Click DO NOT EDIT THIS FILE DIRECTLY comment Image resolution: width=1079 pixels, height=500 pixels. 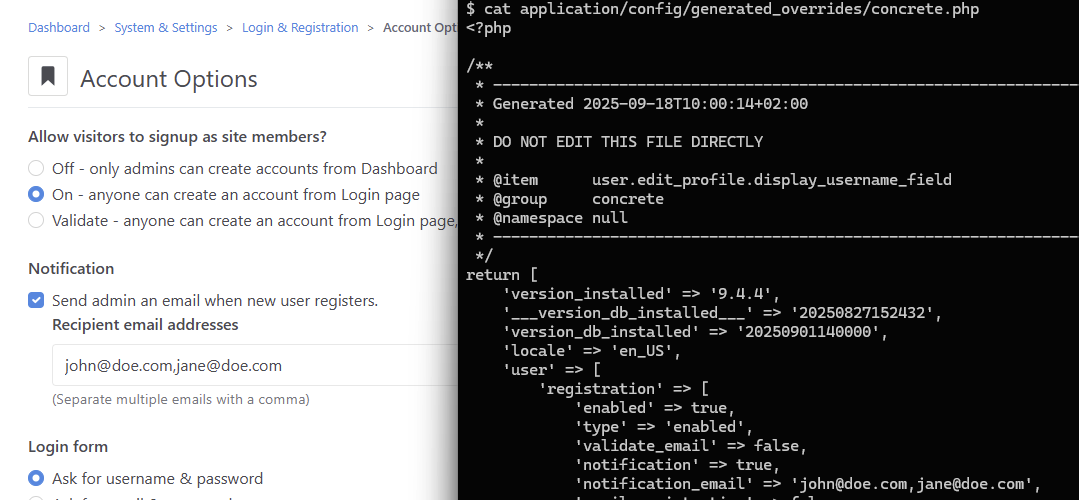(627, 142)
